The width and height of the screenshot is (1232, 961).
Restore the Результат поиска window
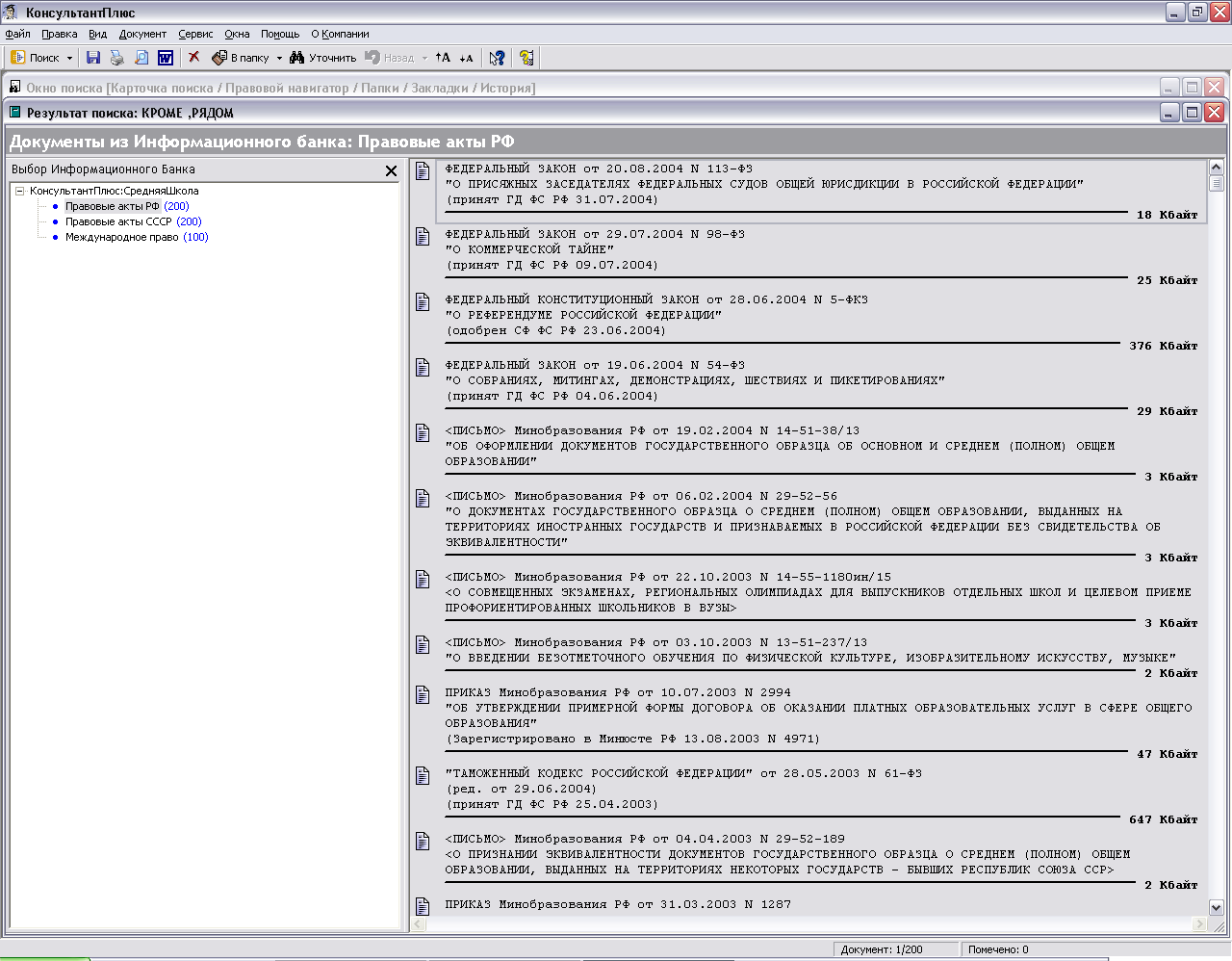1192,113
